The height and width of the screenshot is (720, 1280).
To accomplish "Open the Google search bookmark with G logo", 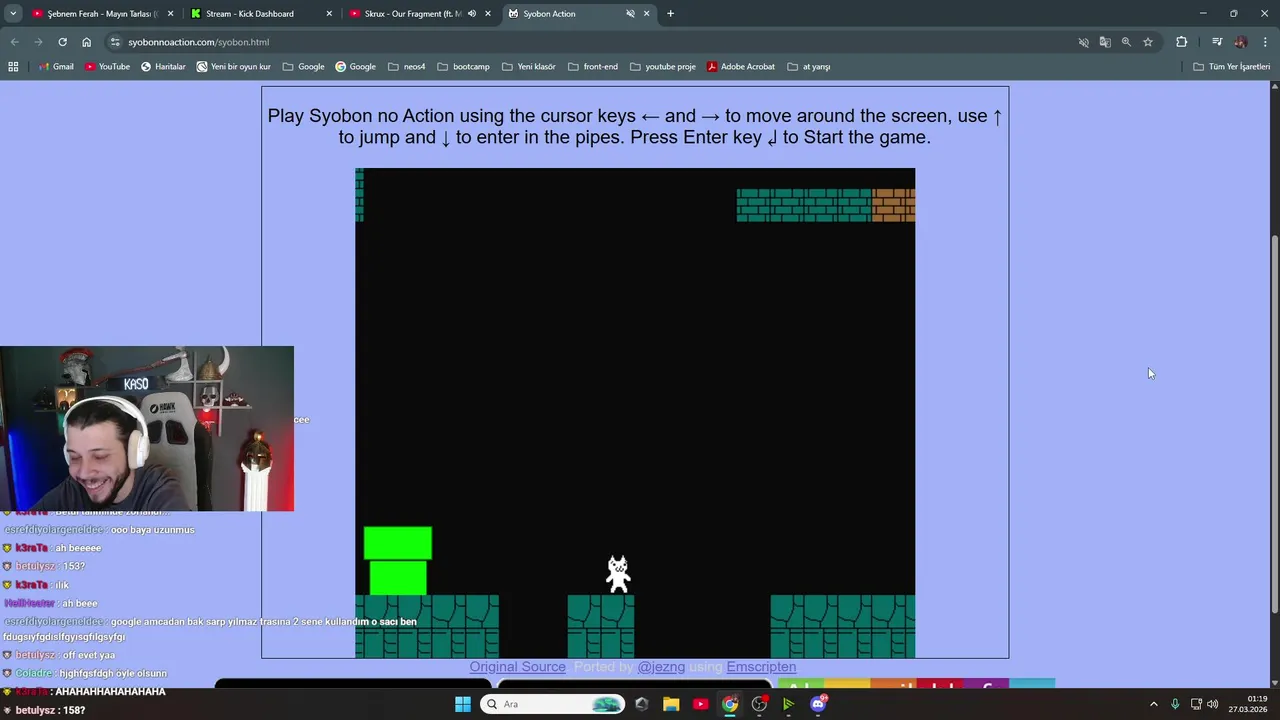I will (x=355, y=67).
